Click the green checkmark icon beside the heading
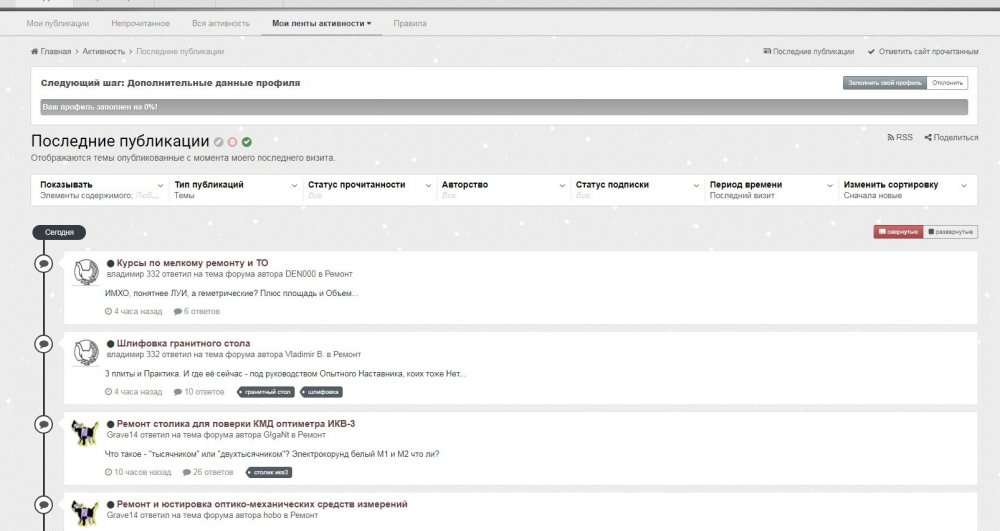Screen dimensions: 1000x531 pos(246,142)
